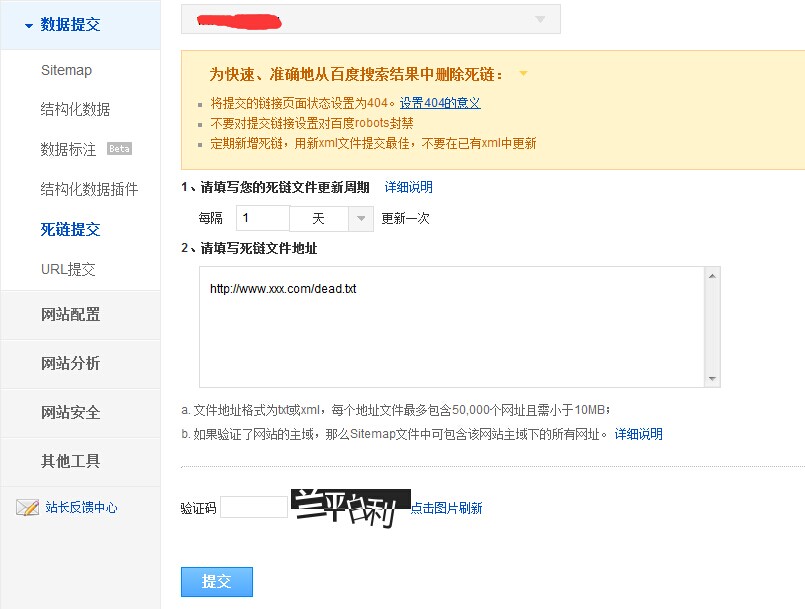This screenshot has height=609, width=805.
Task: Expand the 网站配置 section
Action: point(70,314)
